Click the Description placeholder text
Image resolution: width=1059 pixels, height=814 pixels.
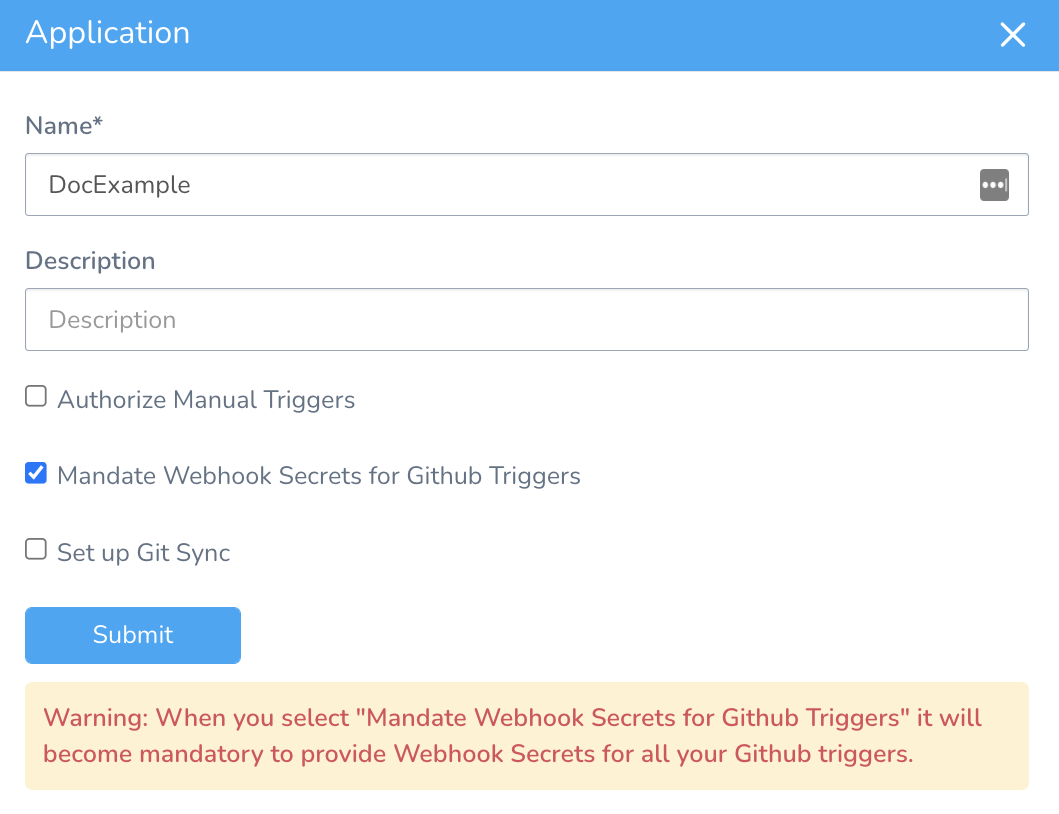click(112, 320)
